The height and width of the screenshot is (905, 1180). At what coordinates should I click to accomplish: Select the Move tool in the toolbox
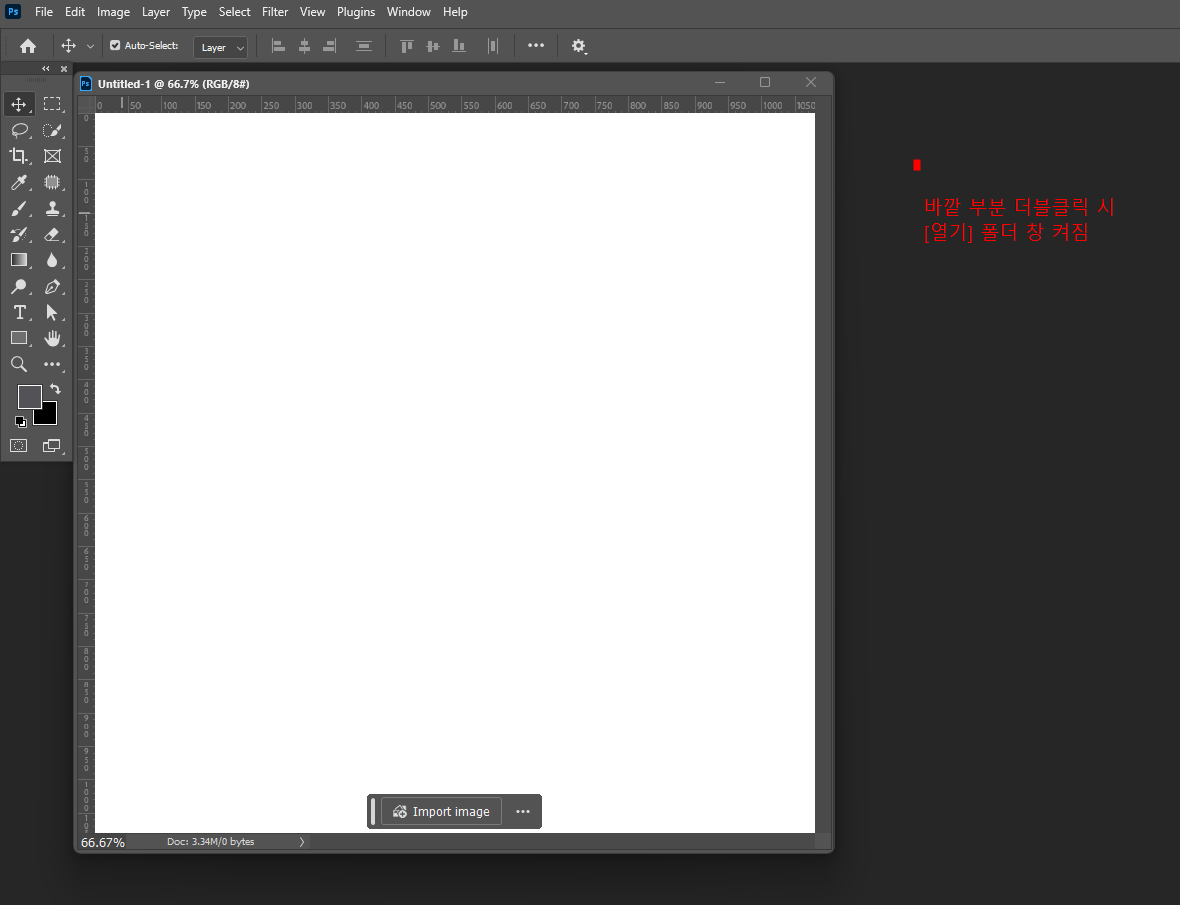[19, 104]
